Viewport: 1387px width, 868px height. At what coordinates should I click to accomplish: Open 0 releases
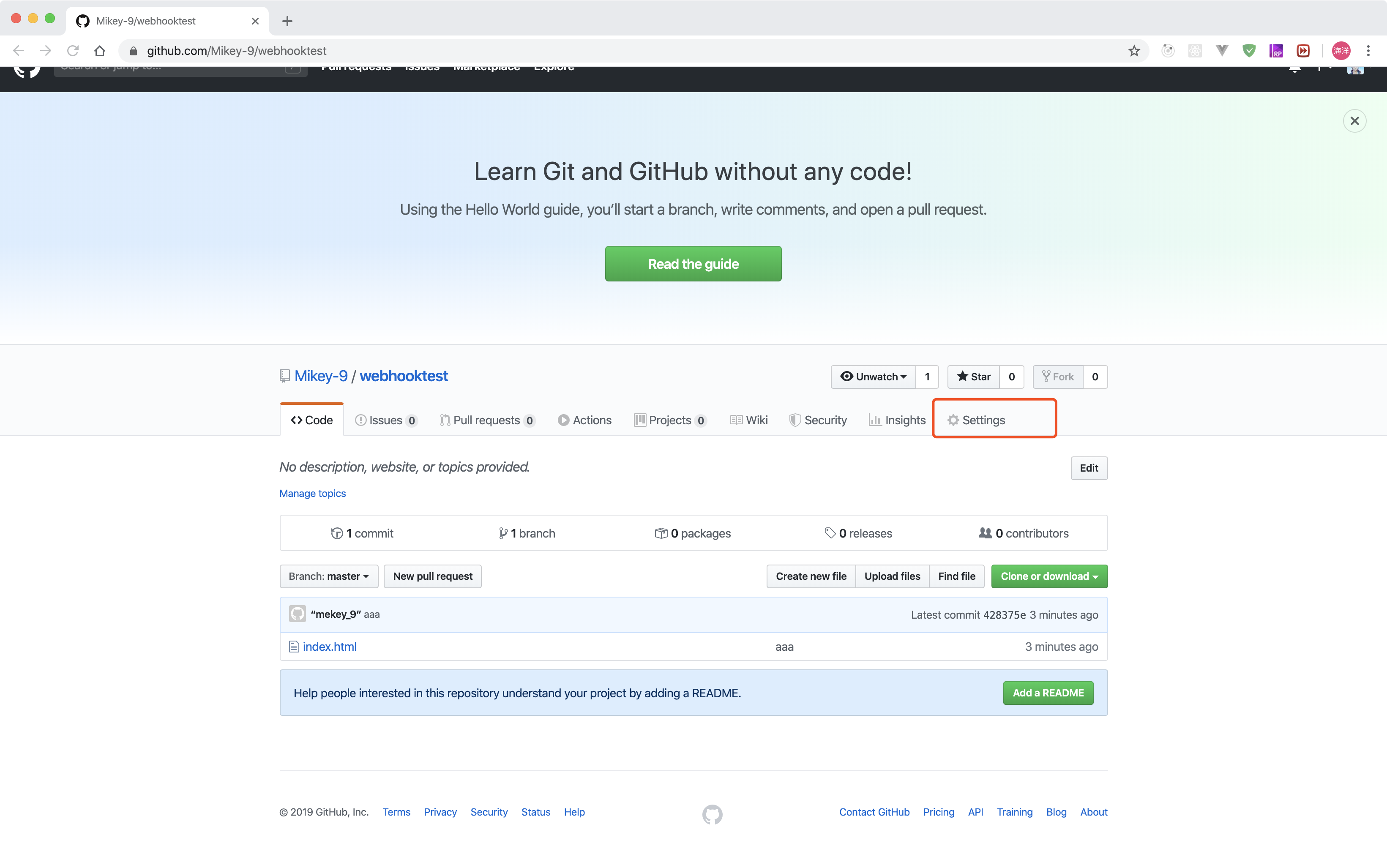click(x=858, y=533)
